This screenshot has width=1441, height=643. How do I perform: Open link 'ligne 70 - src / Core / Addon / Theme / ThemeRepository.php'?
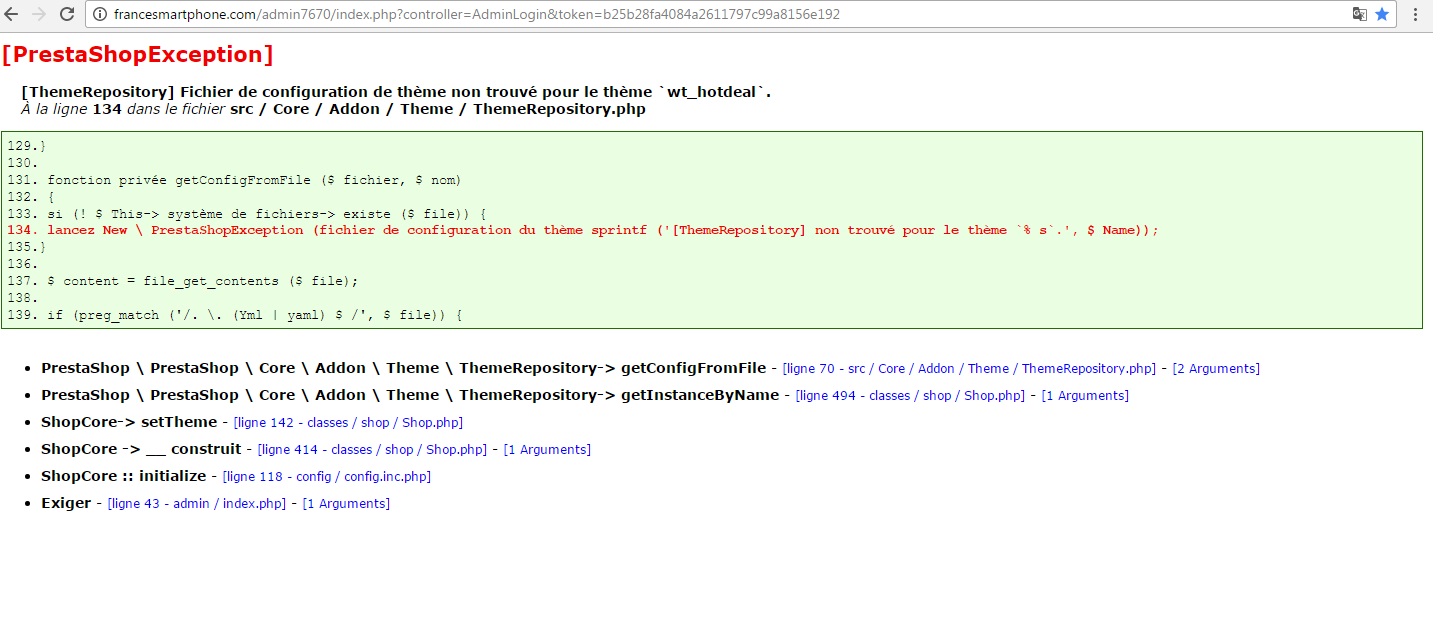pyautogui.click(x=968, y=369)
